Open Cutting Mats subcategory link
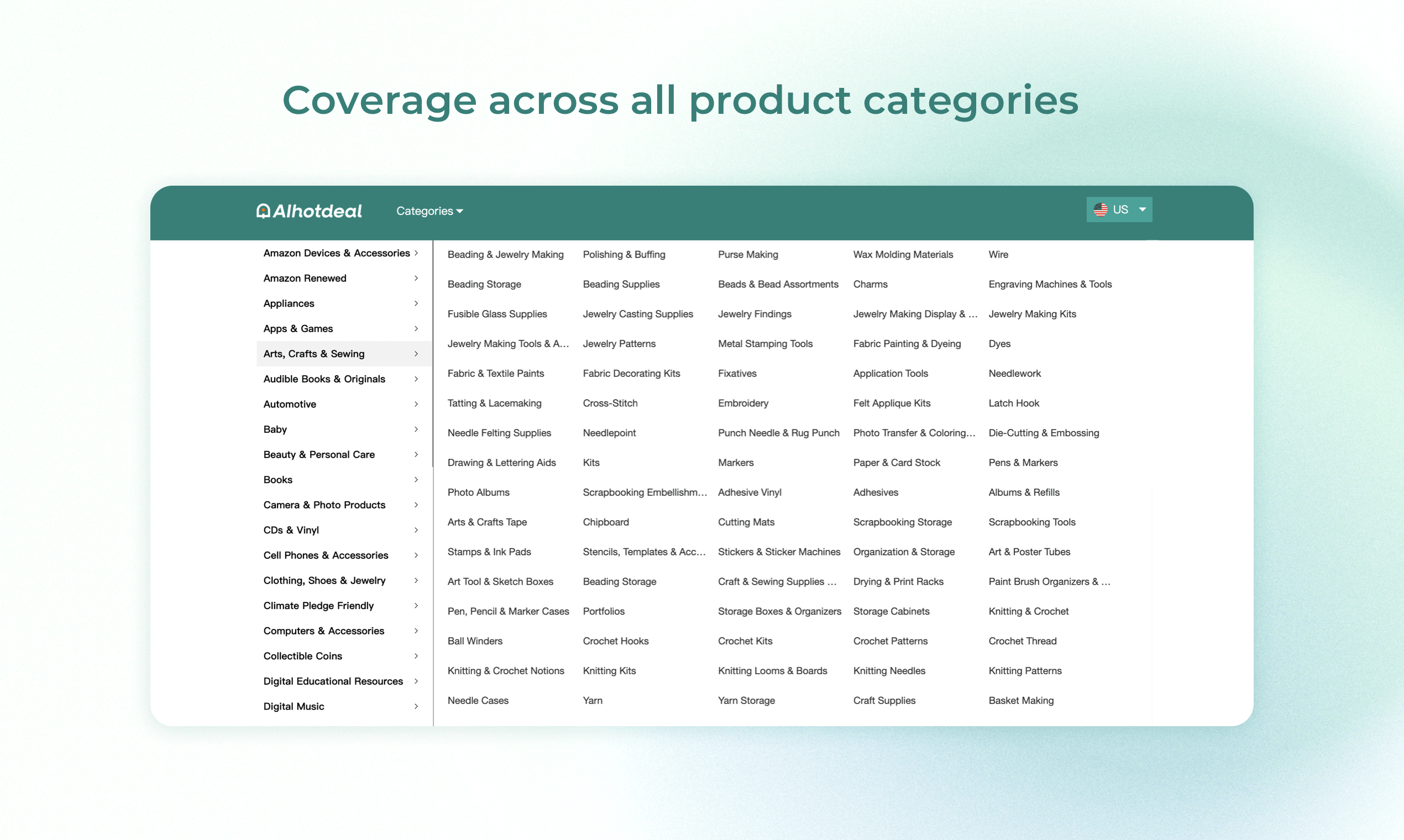This screenshot has height=840, width=1404. (x=746, y=522)
